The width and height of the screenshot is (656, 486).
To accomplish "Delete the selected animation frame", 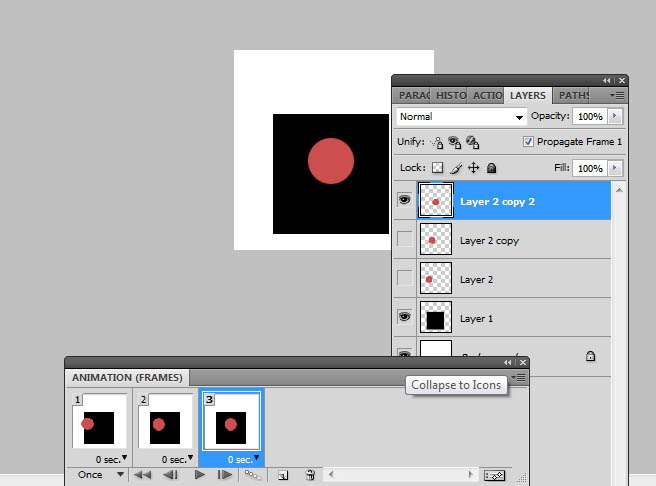I will click(310, 475).
